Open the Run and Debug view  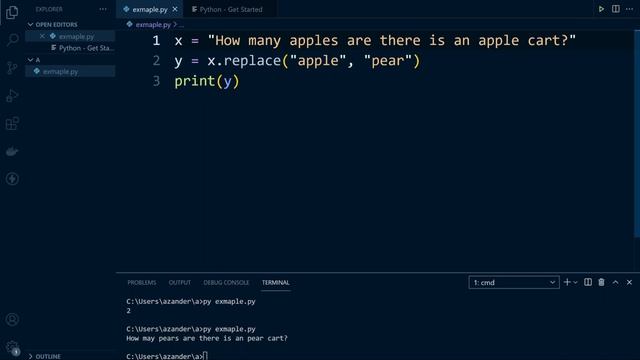point(12,96)
